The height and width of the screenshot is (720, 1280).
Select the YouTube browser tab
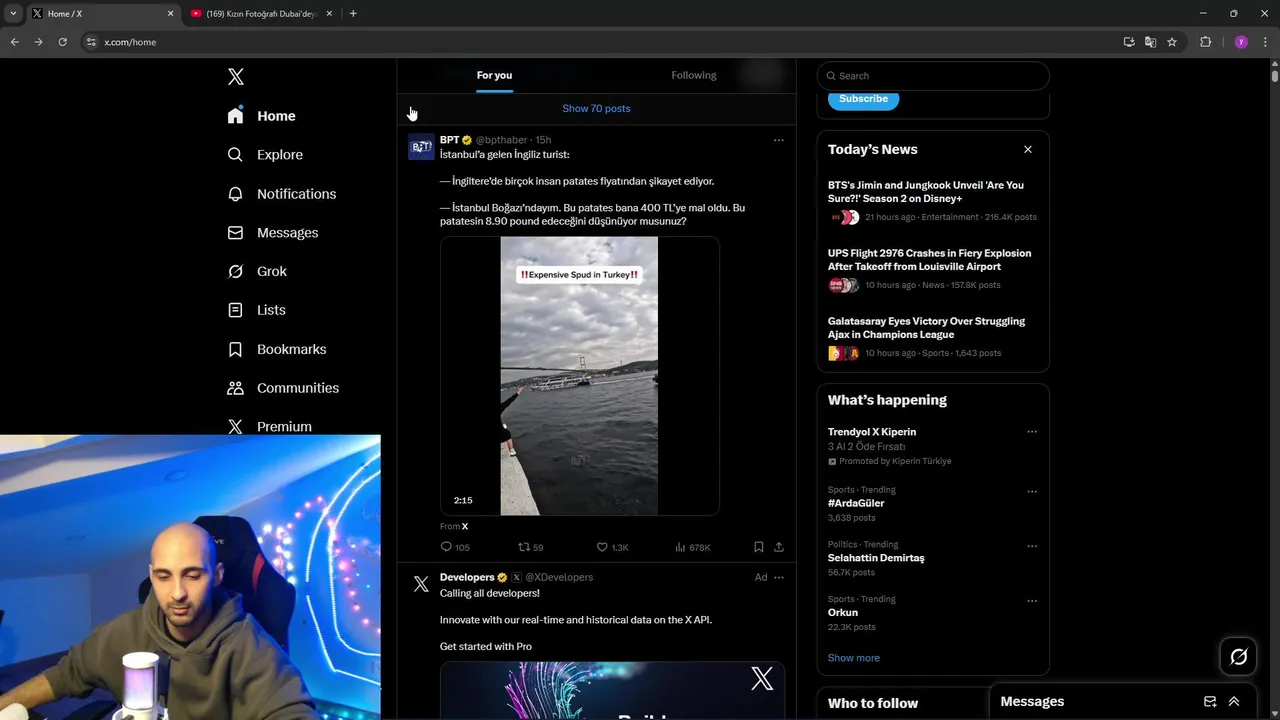[262, 14]
